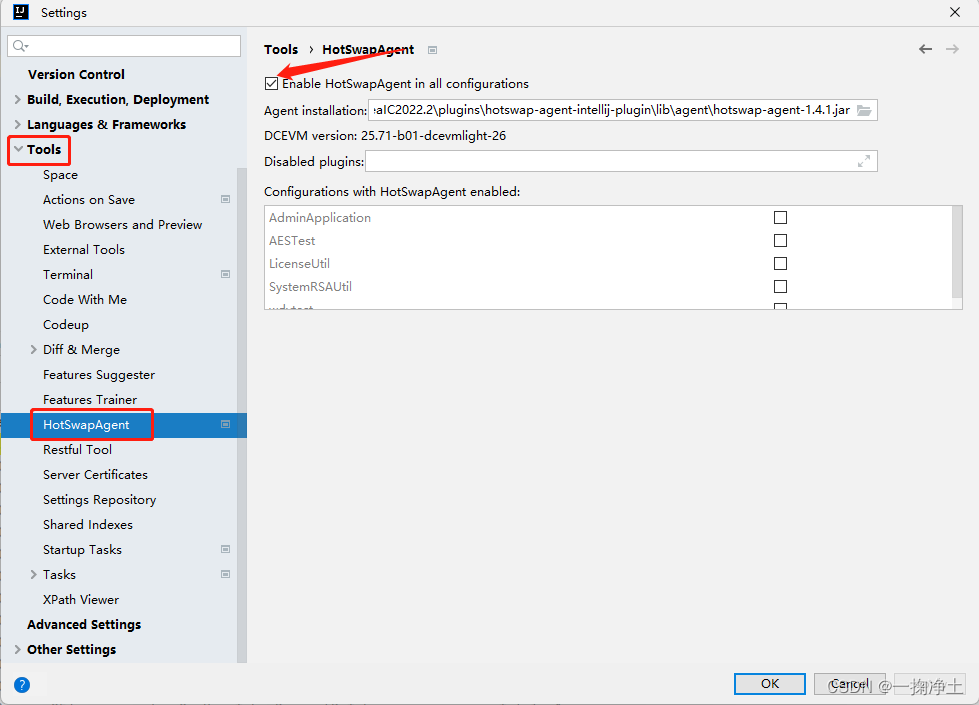
Task: Click the OK button
Action: (769, 684)
